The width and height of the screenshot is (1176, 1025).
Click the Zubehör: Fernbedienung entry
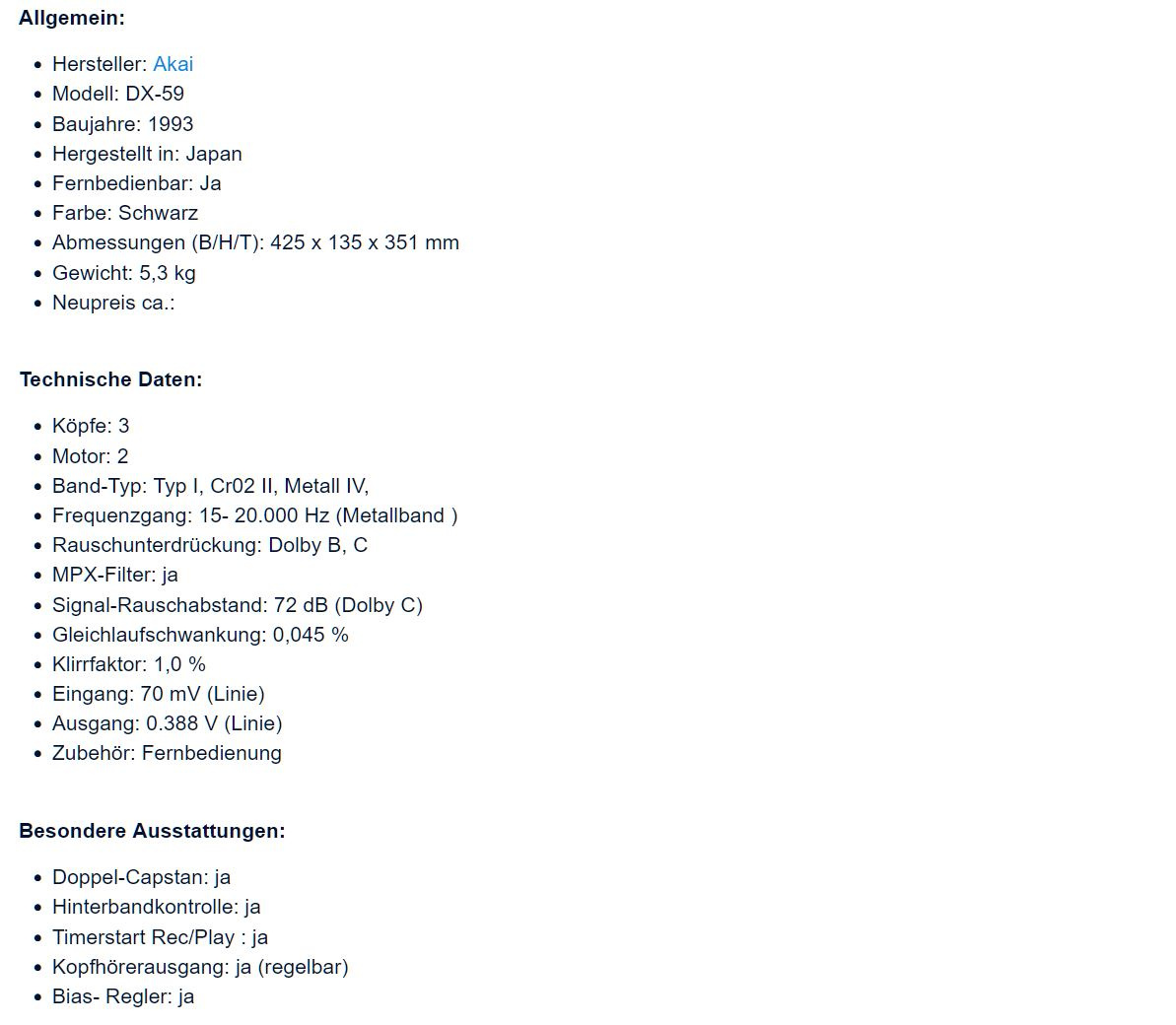point(167,753)
